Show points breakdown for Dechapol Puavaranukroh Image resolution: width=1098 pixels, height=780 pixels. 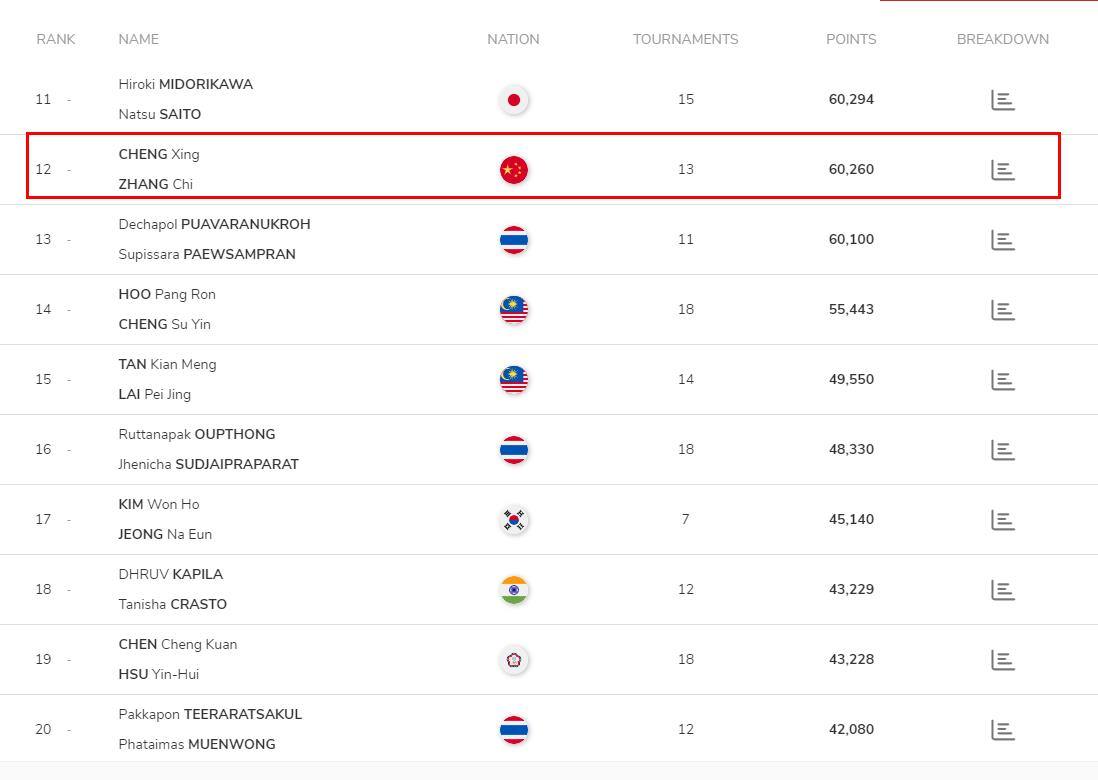point(1003,240)
